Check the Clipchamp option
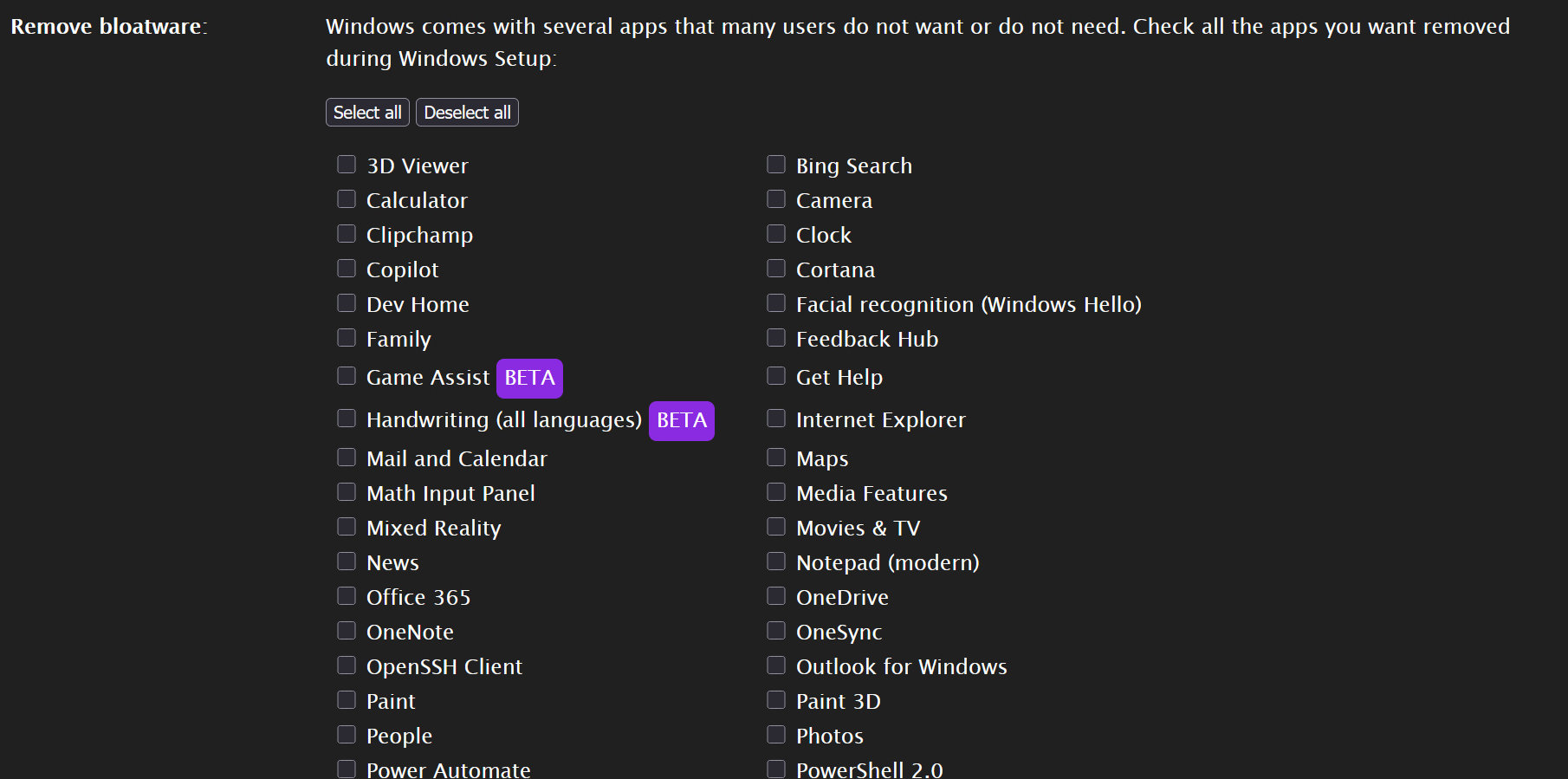1568x779 pixels. (347, 234)
